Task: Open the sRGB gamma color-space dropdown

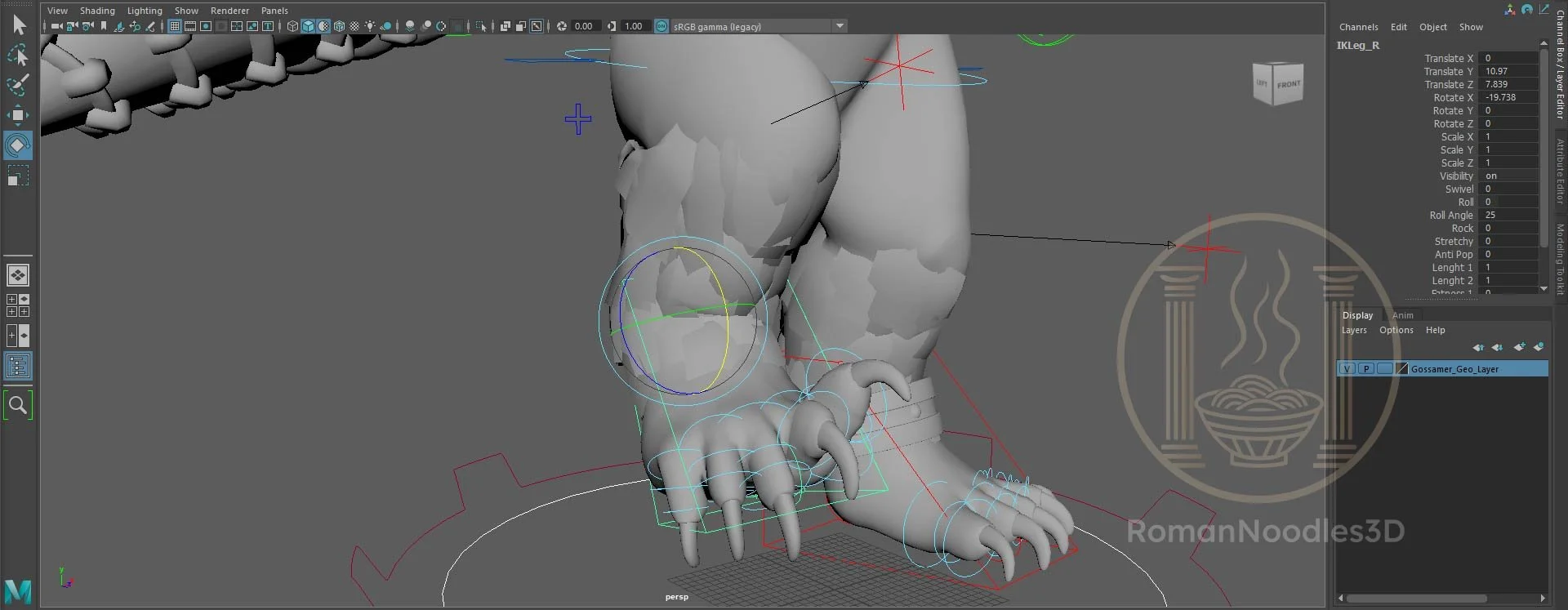Action: click(x=759, y=26)
